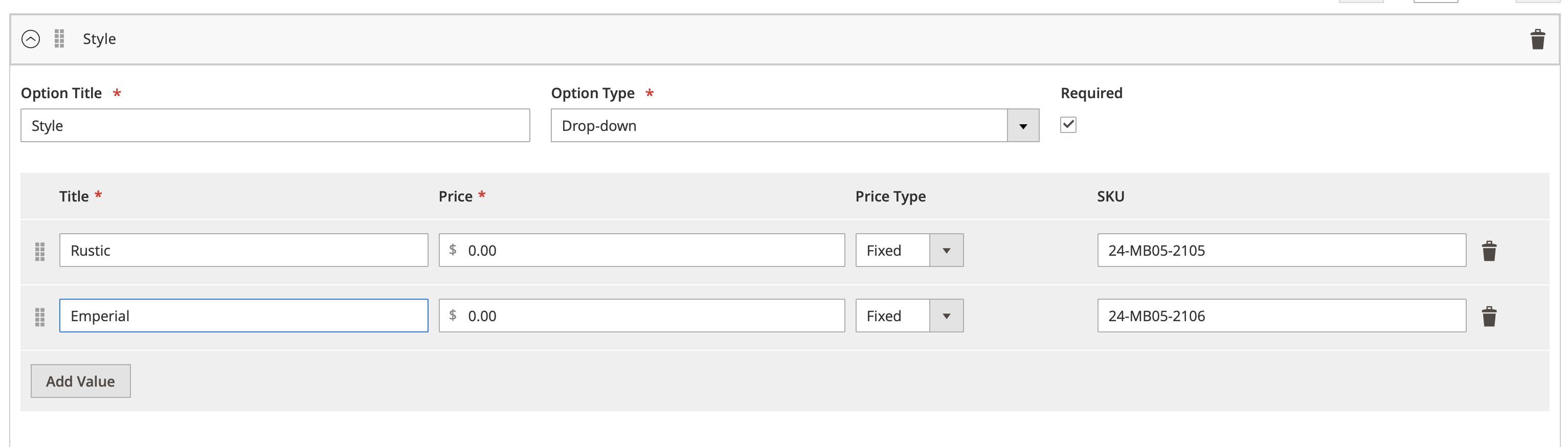Select the SKU field 24-MB05-2105
1568x447 pixels.
click(1281, 250)
